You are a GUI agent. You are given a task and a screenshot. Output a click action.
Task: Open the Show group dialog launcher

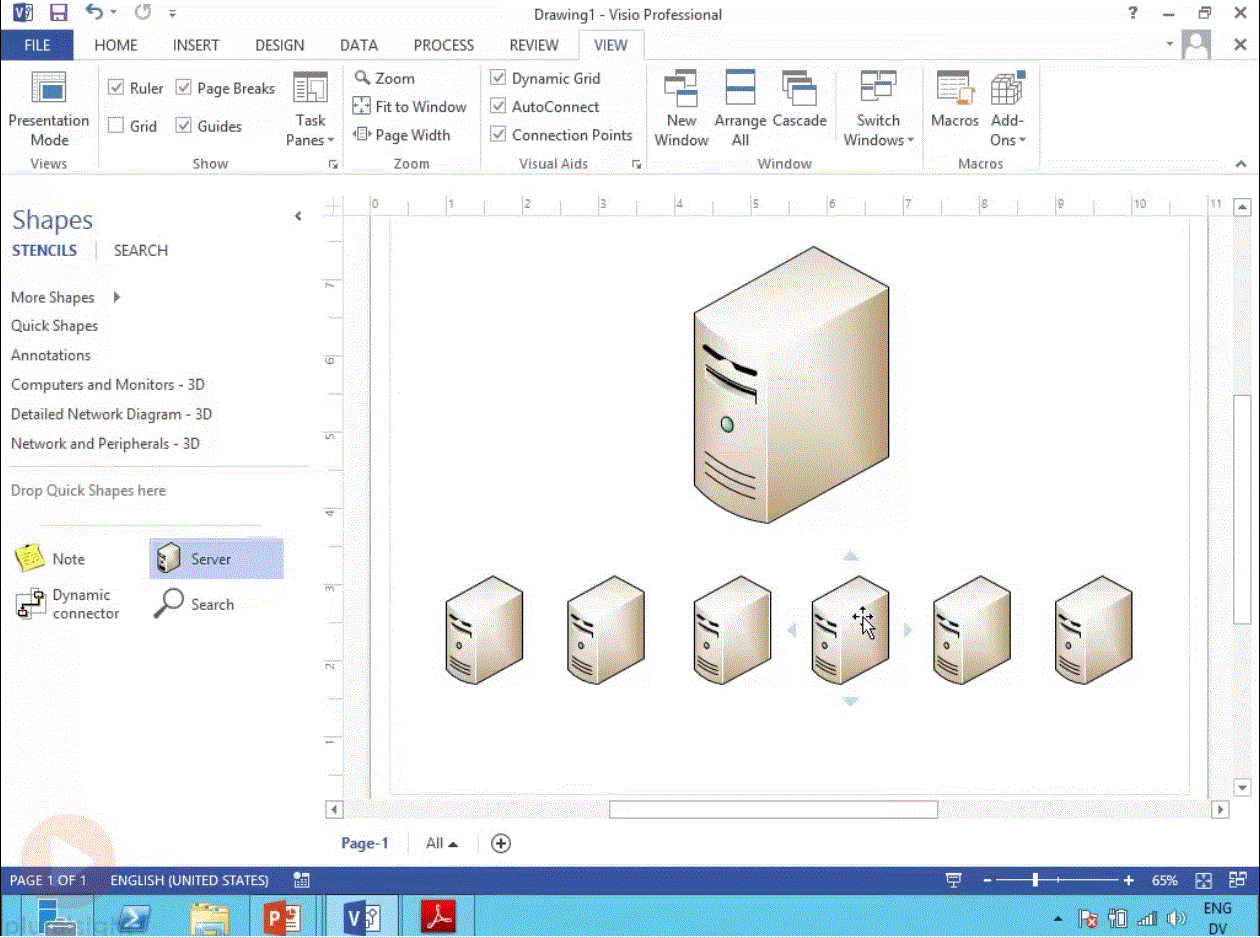pyautogui.click(x=334, y=165)
